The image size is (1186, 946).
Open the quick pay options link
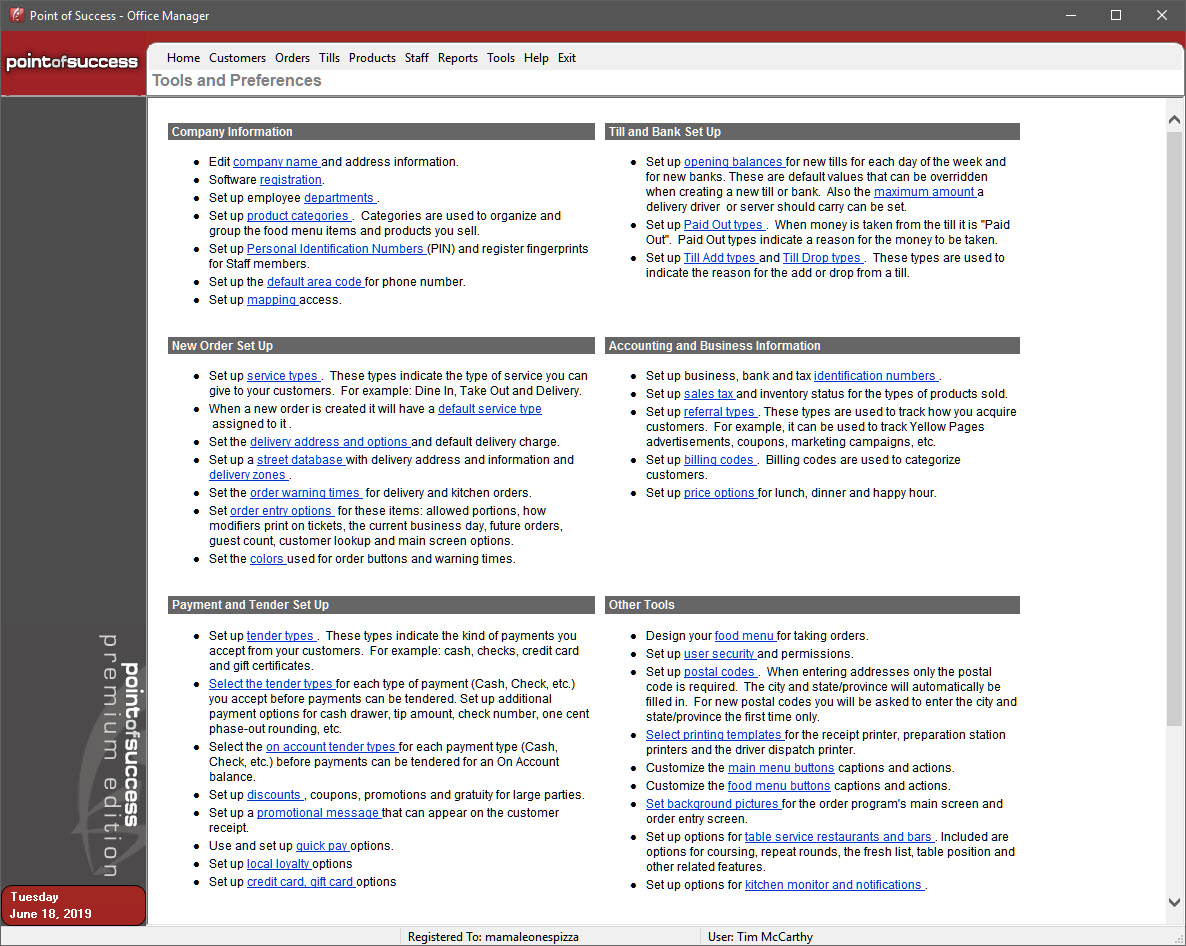(x=321, y=846)
